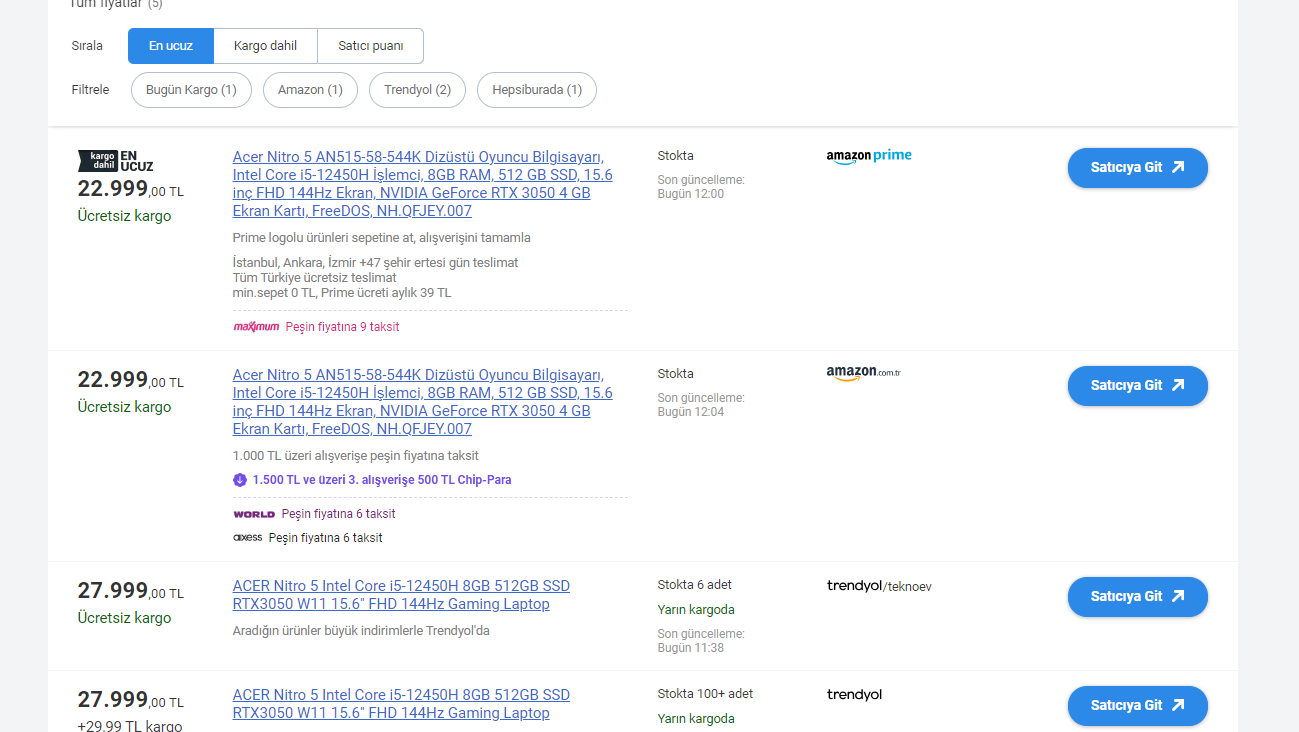Click 'Aradığın ürünler büyük indirimlerle Trendyol'da' text
The image size is (1299, 732).
point(361,631)
